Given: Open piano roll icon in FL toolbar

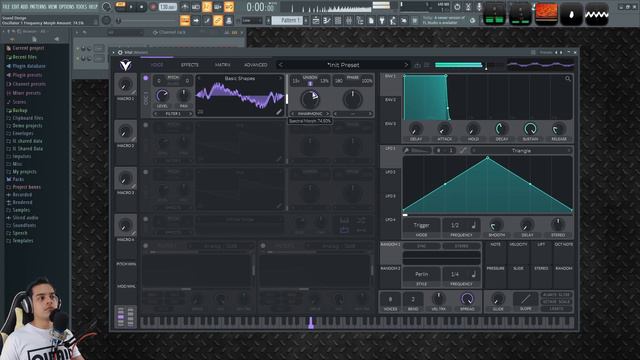Looking at the screenshot, I should click(x=327, y=20).
